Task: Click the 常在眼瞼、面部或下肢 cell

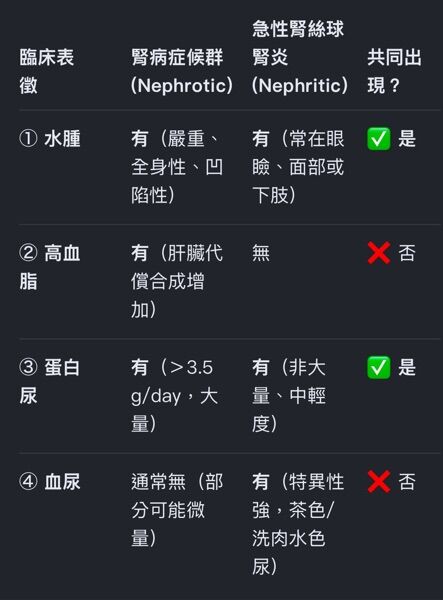Action: (x=298, y=167)
